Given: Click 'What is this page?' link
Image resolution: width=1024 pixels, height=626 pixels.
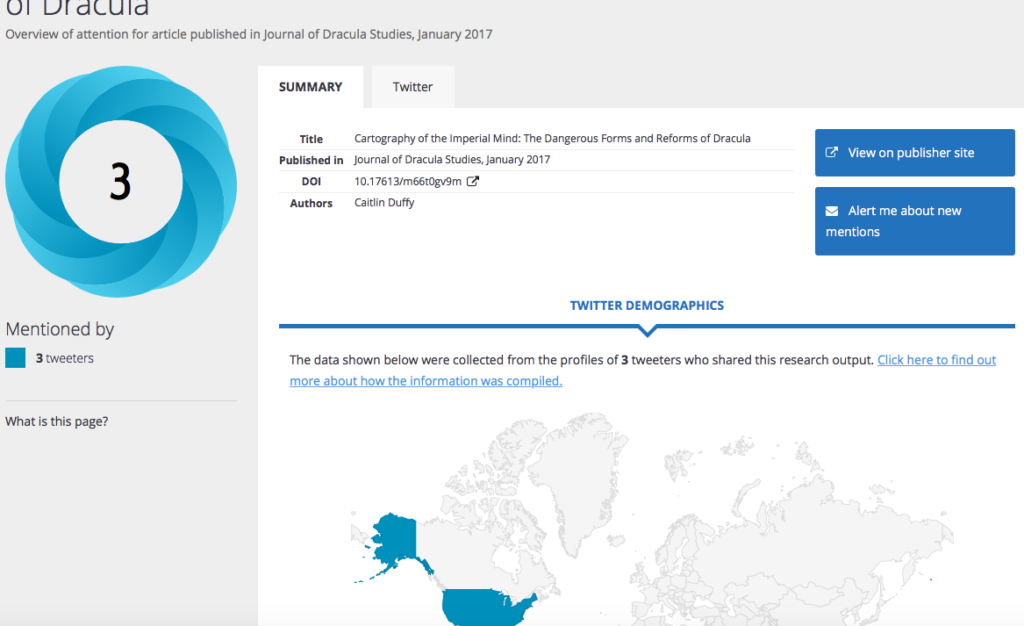Looking at the screenshot, I should 57,421.
